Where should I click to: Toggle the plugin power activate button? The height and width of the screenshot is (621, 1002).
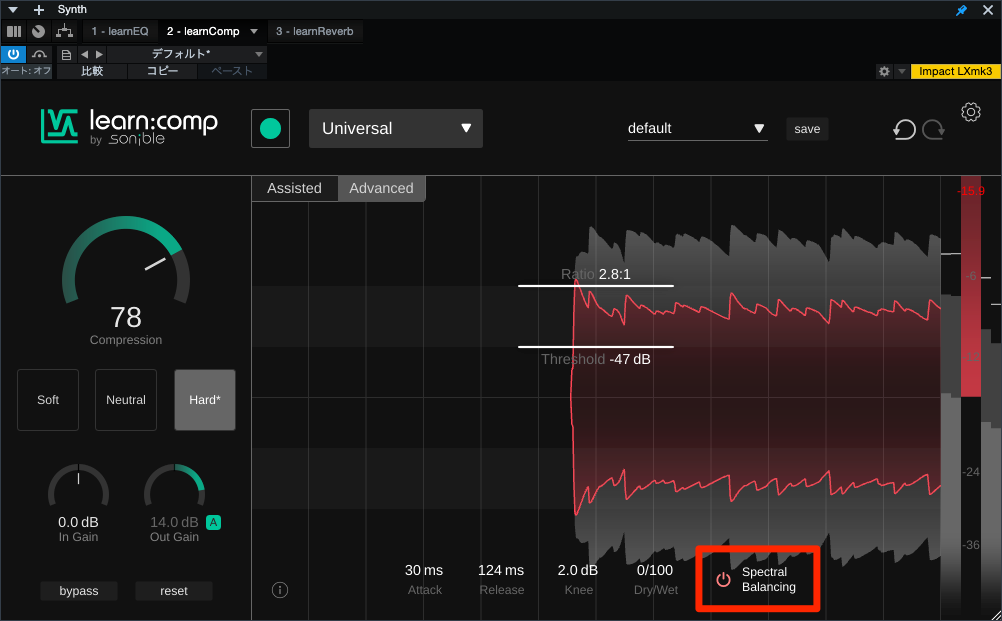pos(13,54)
